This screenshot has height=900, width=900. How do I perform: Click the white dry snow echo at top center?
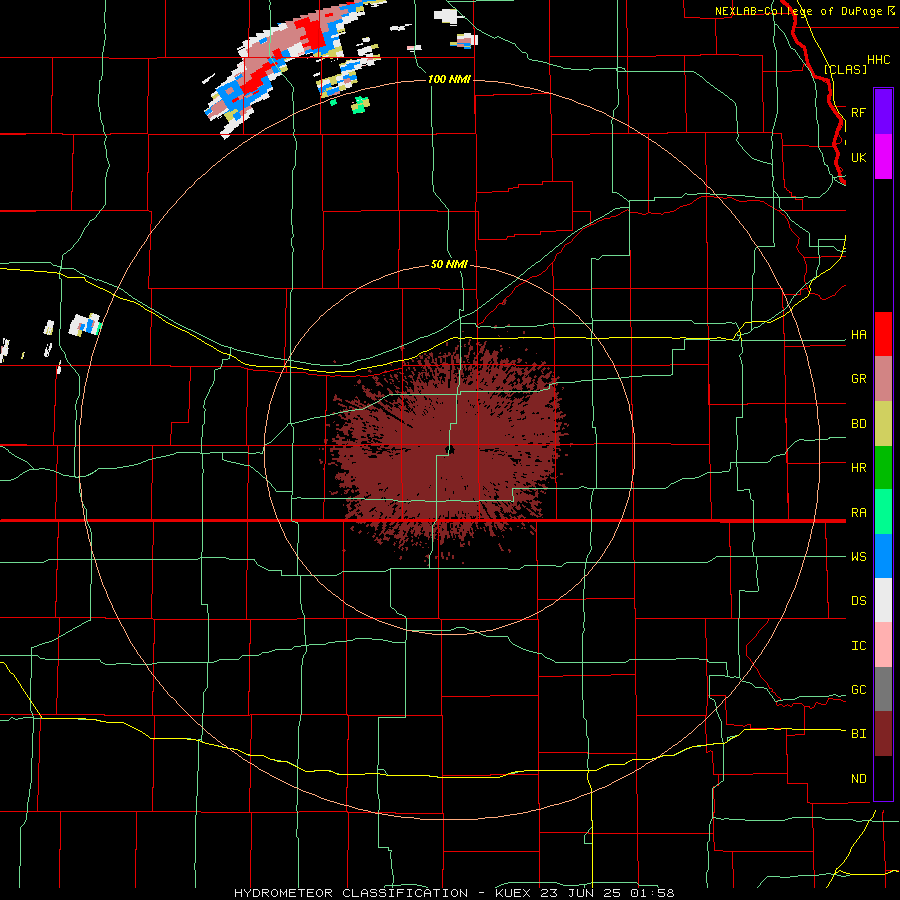[445, 15]
